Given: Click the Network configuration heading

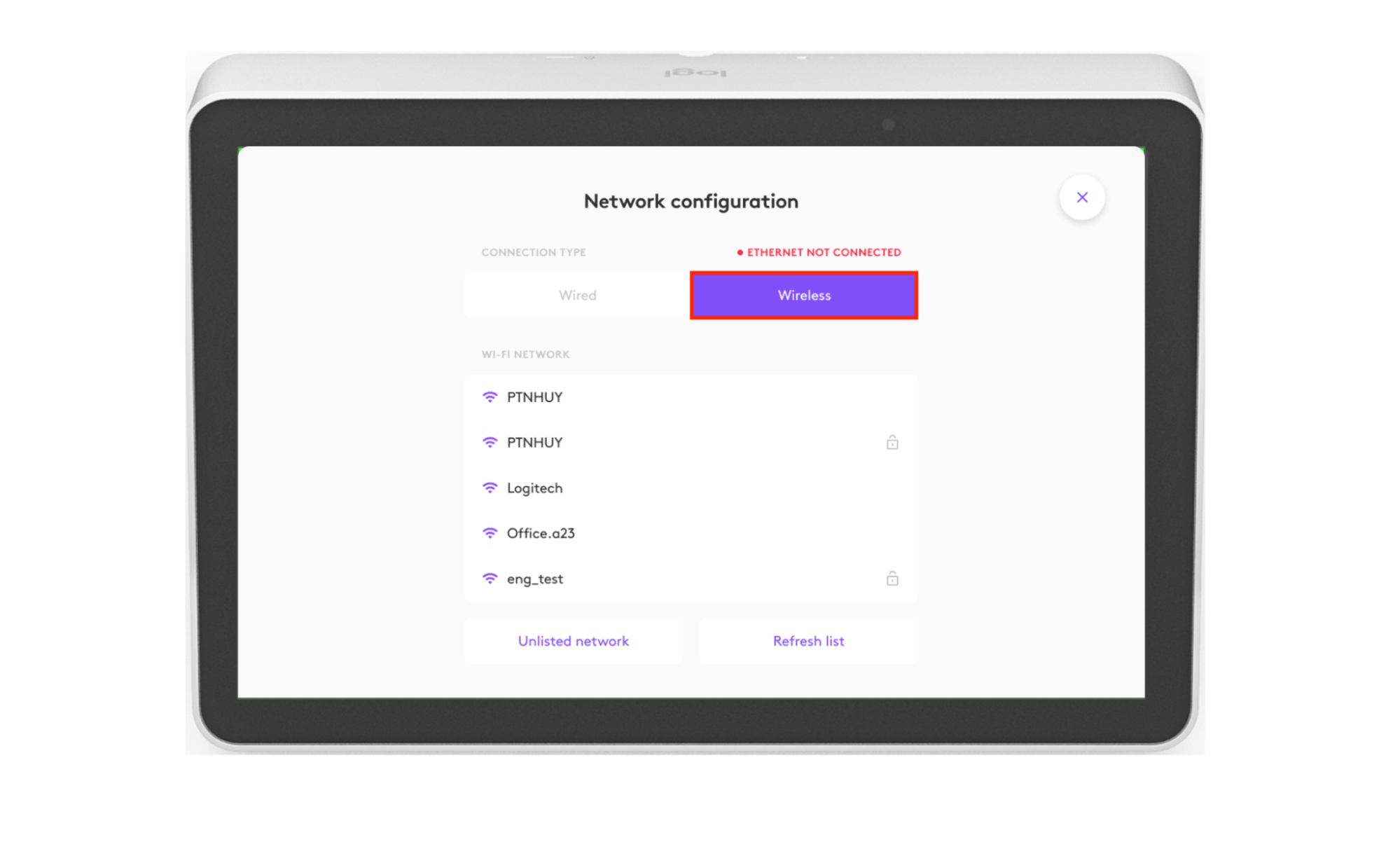Looking at the screenshot, I should [691, 202].
